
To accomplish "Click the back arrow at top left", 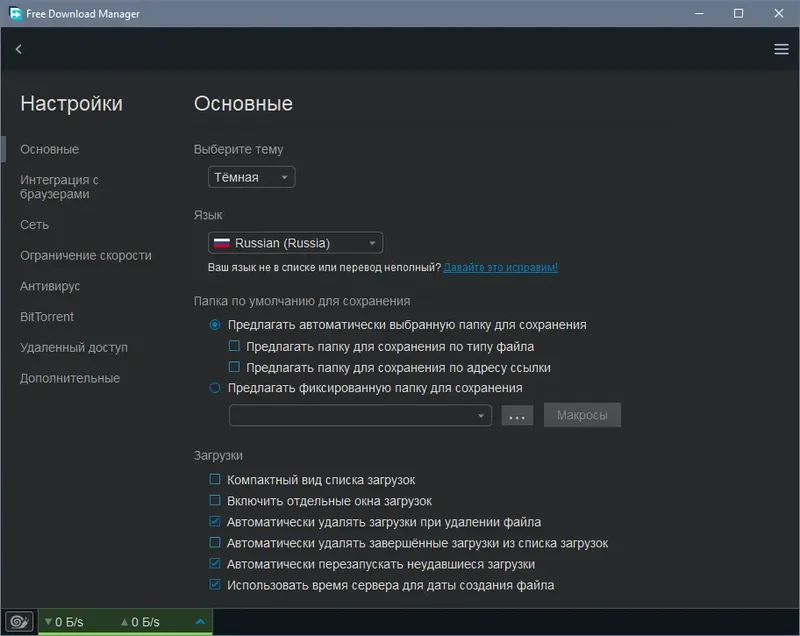I will (x=17, y=48).
